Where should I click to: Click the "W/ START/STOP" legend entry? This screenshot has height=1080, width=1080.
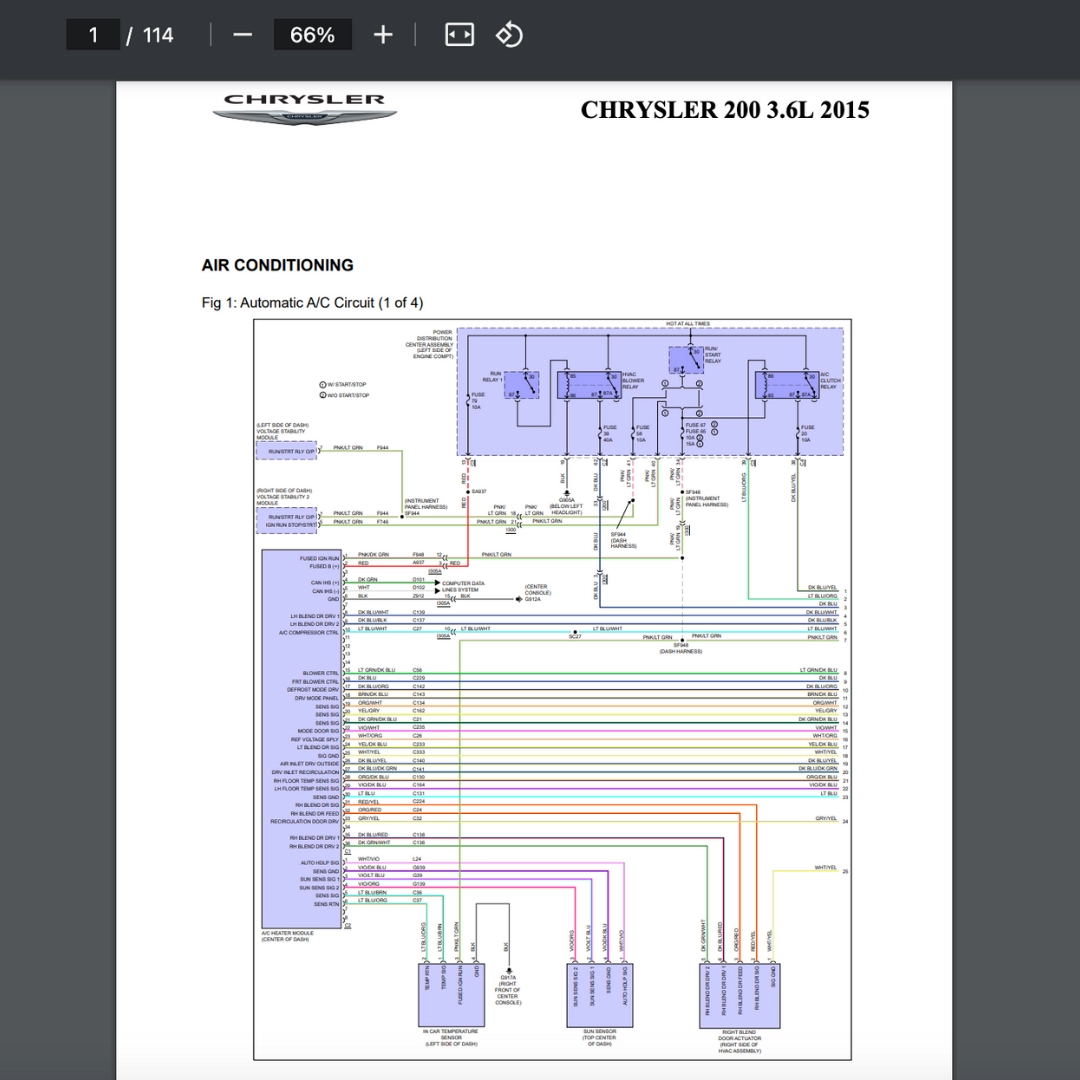tap(343, 384)
